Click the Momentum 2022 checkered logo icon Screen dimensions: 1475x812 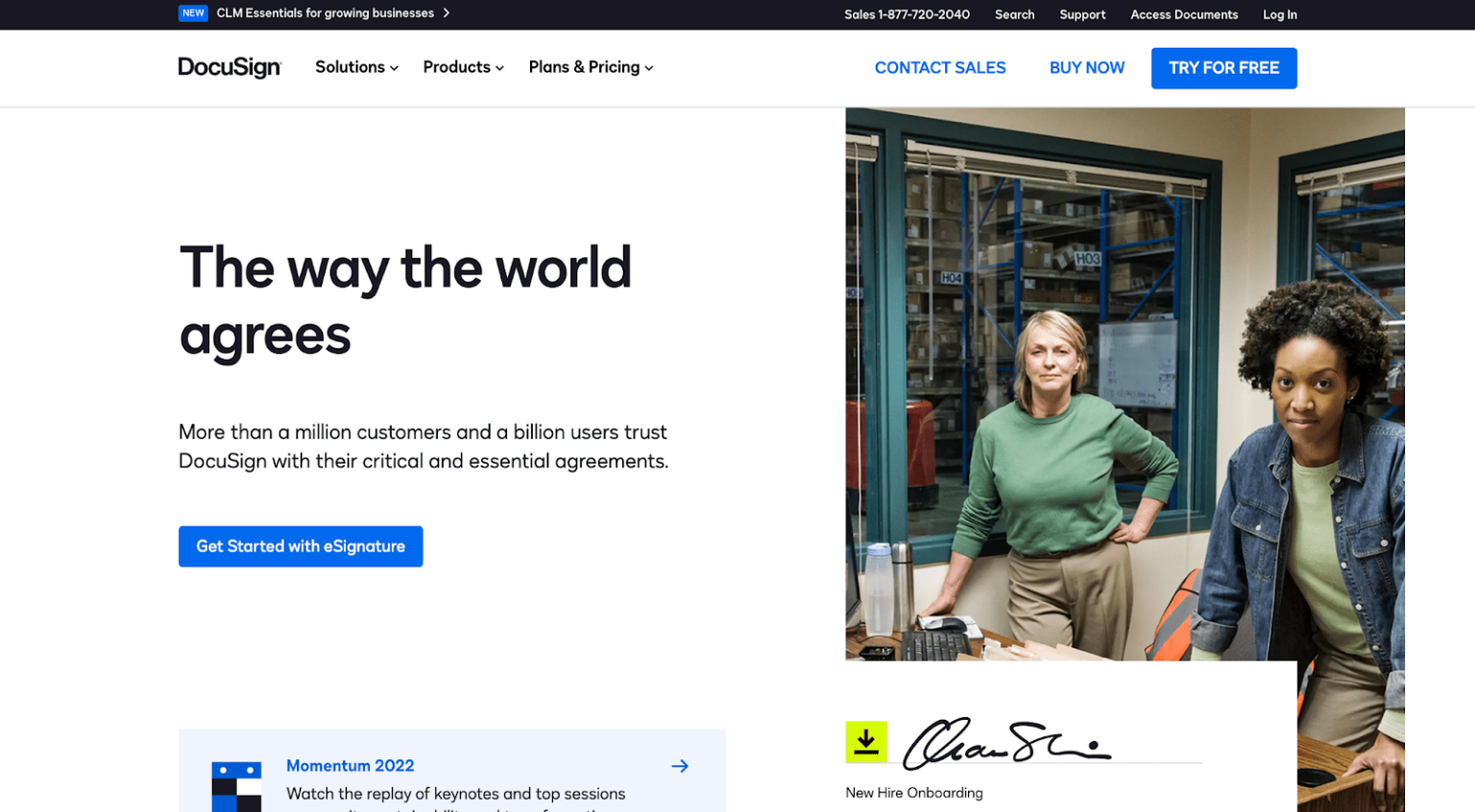(x=236, y=787)
